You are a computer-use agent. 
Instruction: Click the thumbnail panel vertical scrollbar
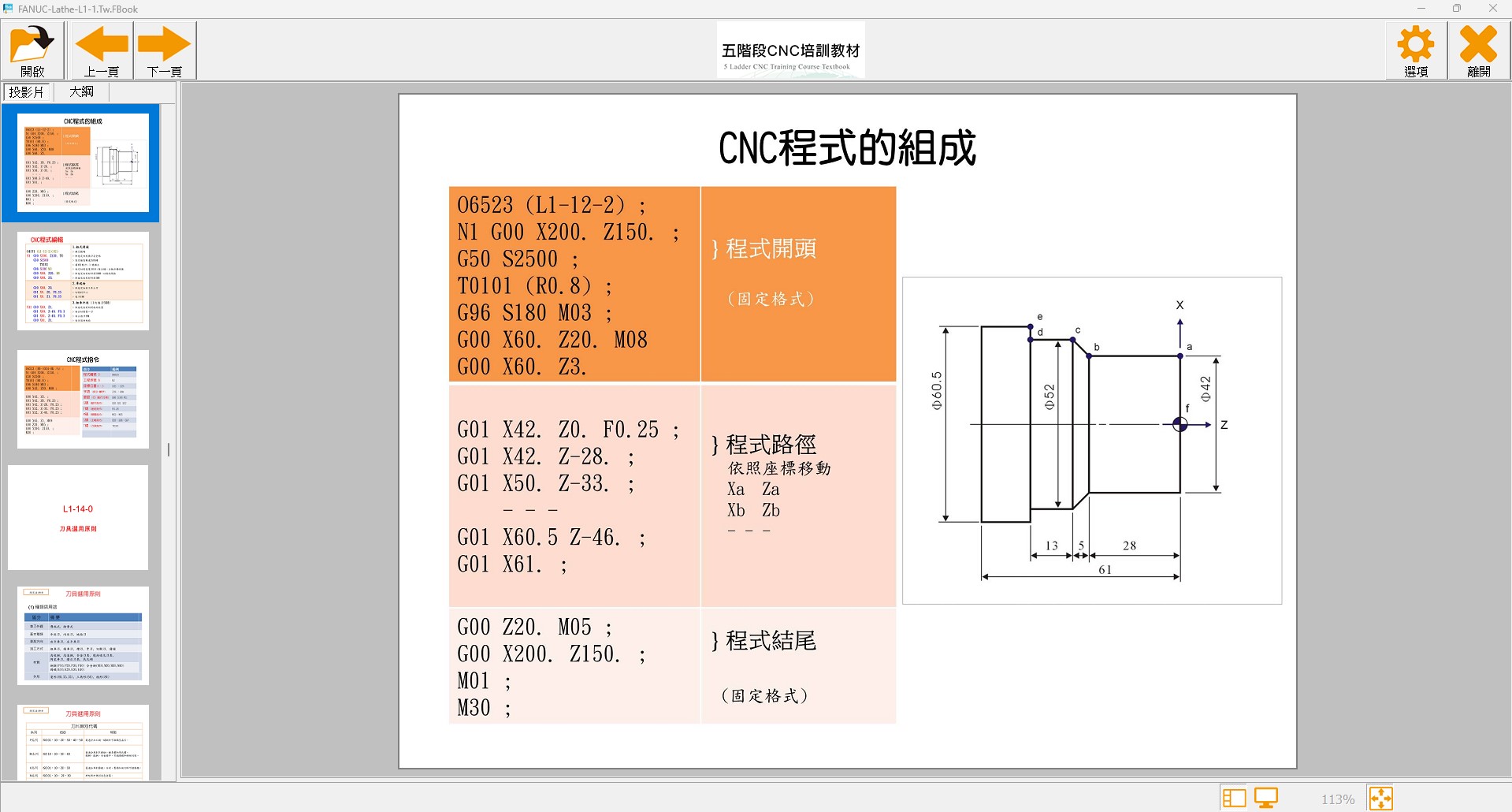pos(168,441)
